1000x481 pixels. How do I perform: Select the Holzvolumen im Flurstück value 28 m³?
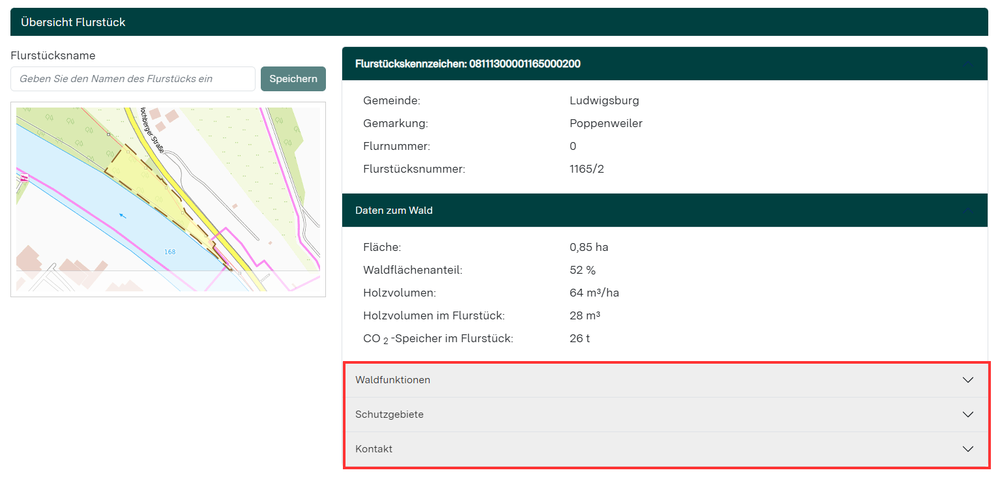pyautogui.click(x=585, y=316)
